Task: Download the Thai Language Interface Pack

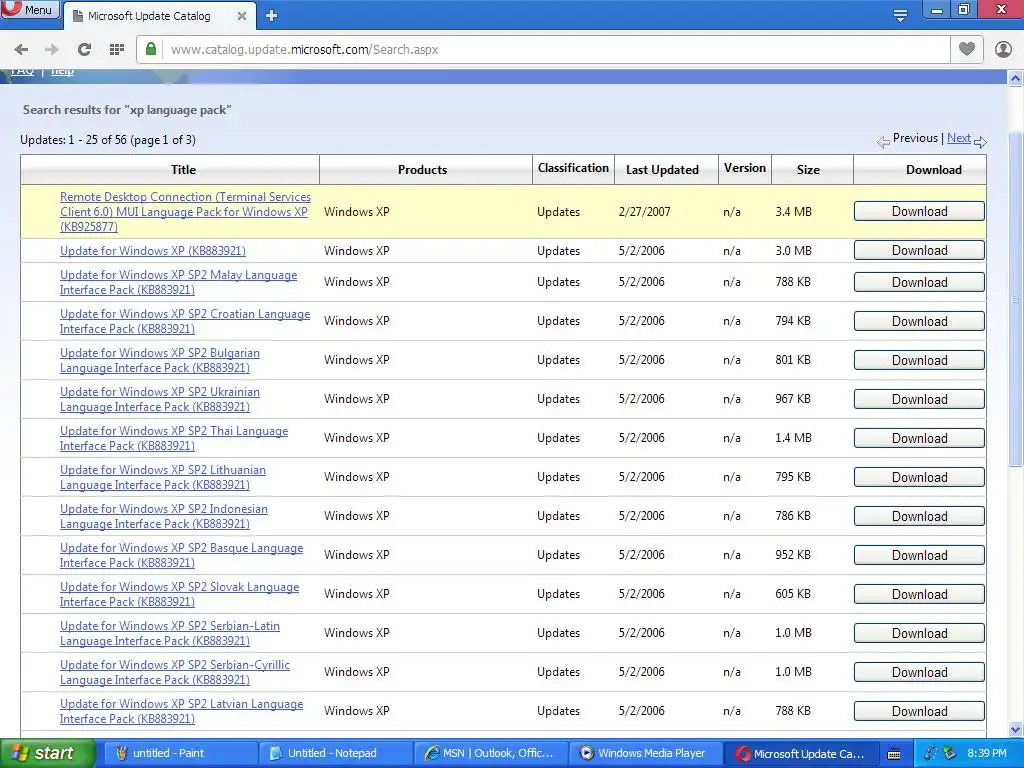Action: 919,438
